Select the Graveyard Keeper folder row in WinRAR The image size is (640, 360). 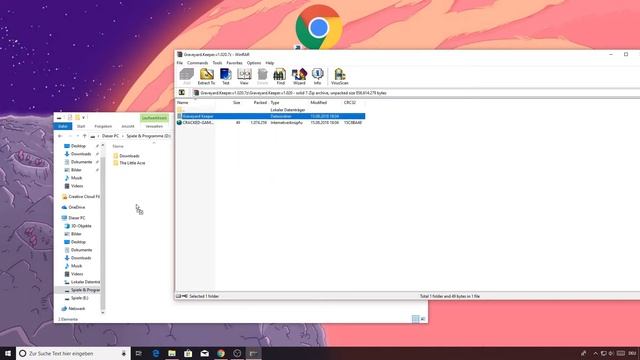pos(271,116)
